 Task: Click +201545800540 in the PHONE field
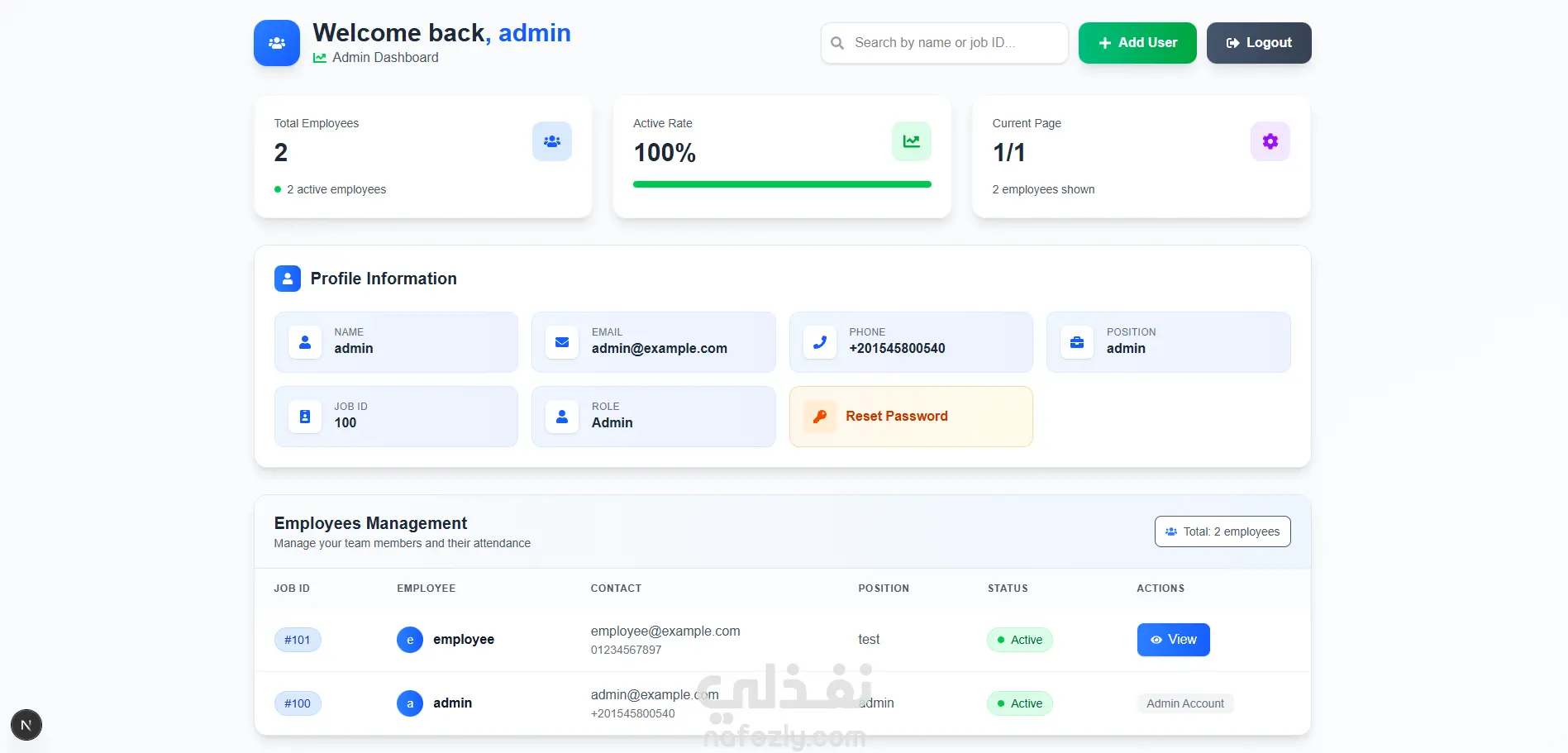[897, 349]
